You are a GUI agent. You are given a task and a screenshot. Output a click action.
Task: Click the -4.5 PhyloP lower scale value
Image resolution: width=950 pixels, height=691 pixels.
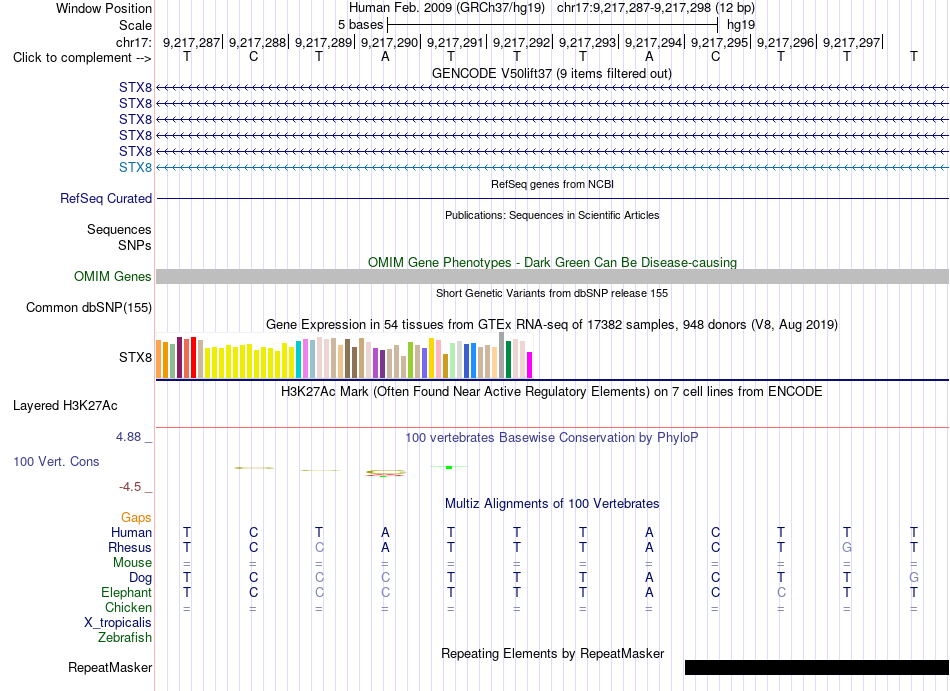[130, 487]
